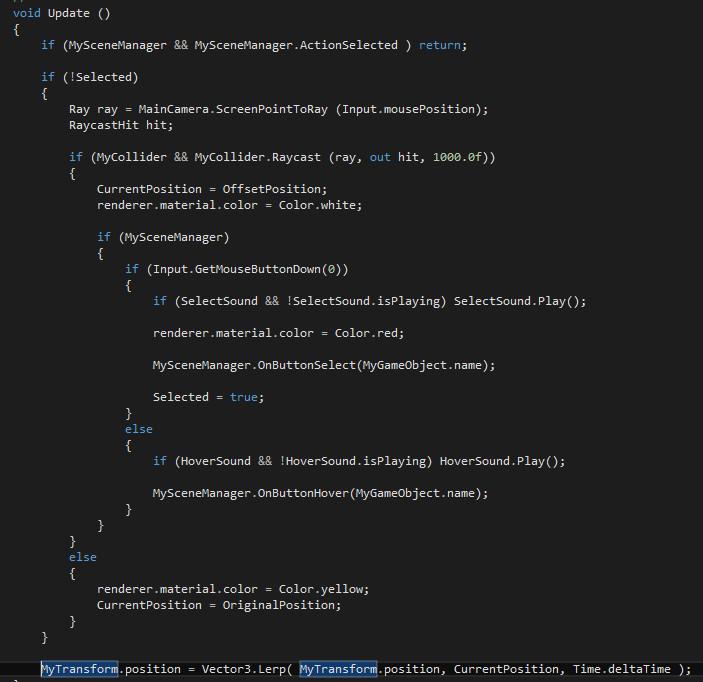The width and height of the screenshot is (703, 682).
Task: Click '!SelectSound.isPlaying' condition
Action: point(363,301)
